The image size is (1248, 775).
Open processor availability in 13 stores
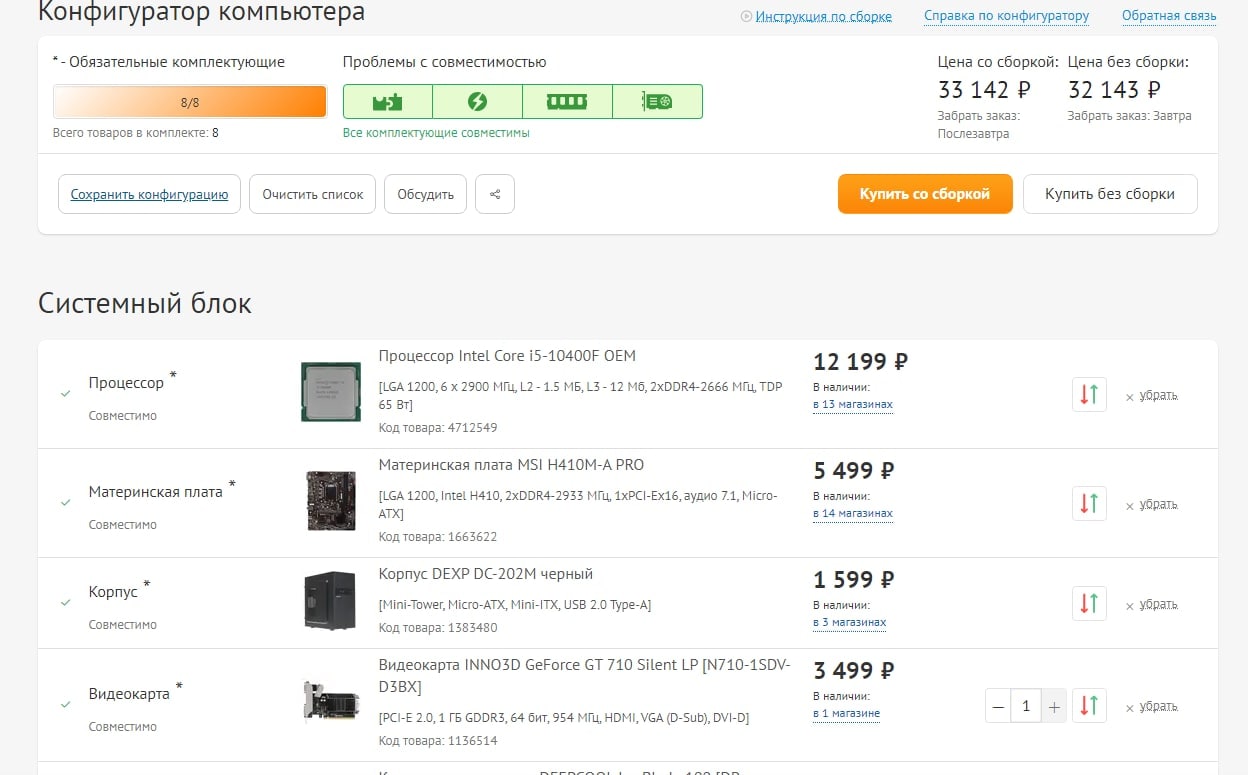click(852, 405)
